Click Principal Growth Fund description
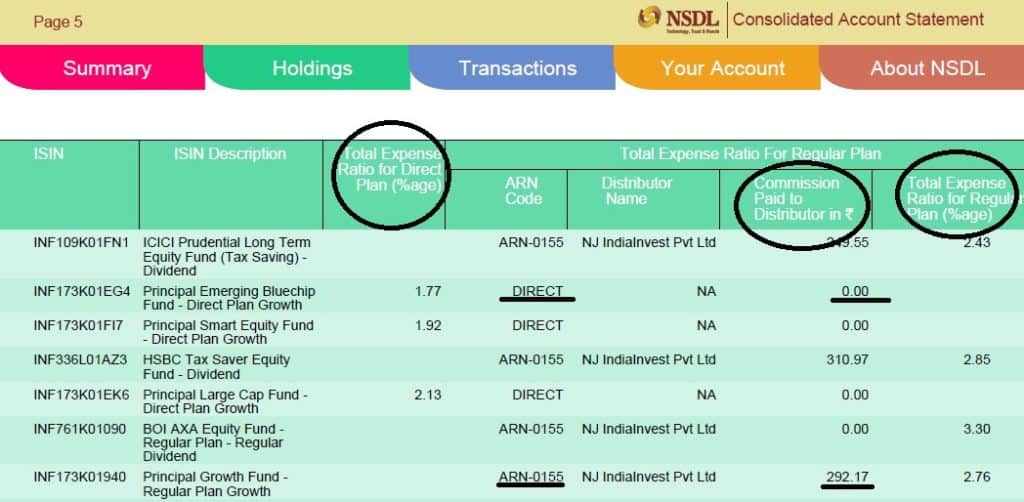 coord(215,484)
